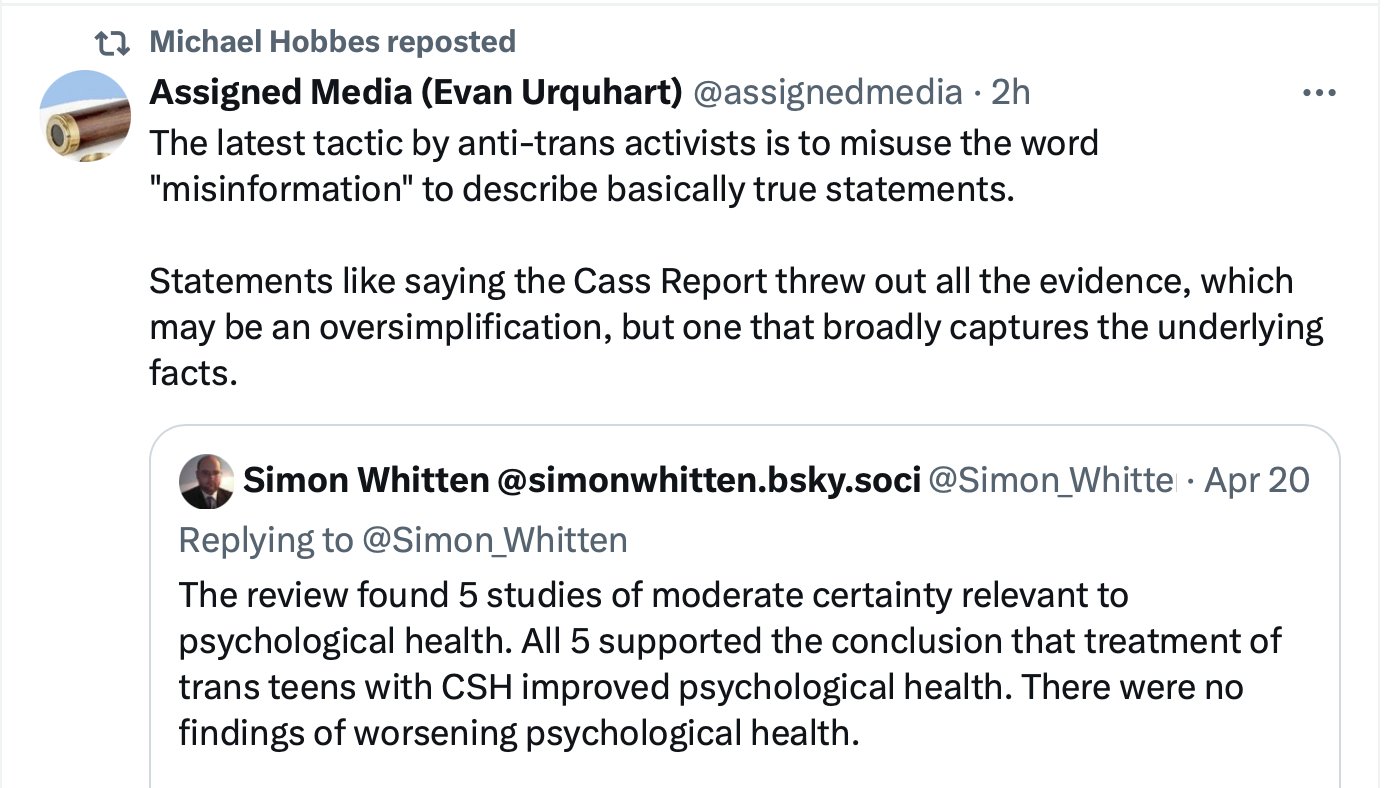Click the repost arrows icon
The height and width of the screenshot is (788, 1384).
point(109,42)
